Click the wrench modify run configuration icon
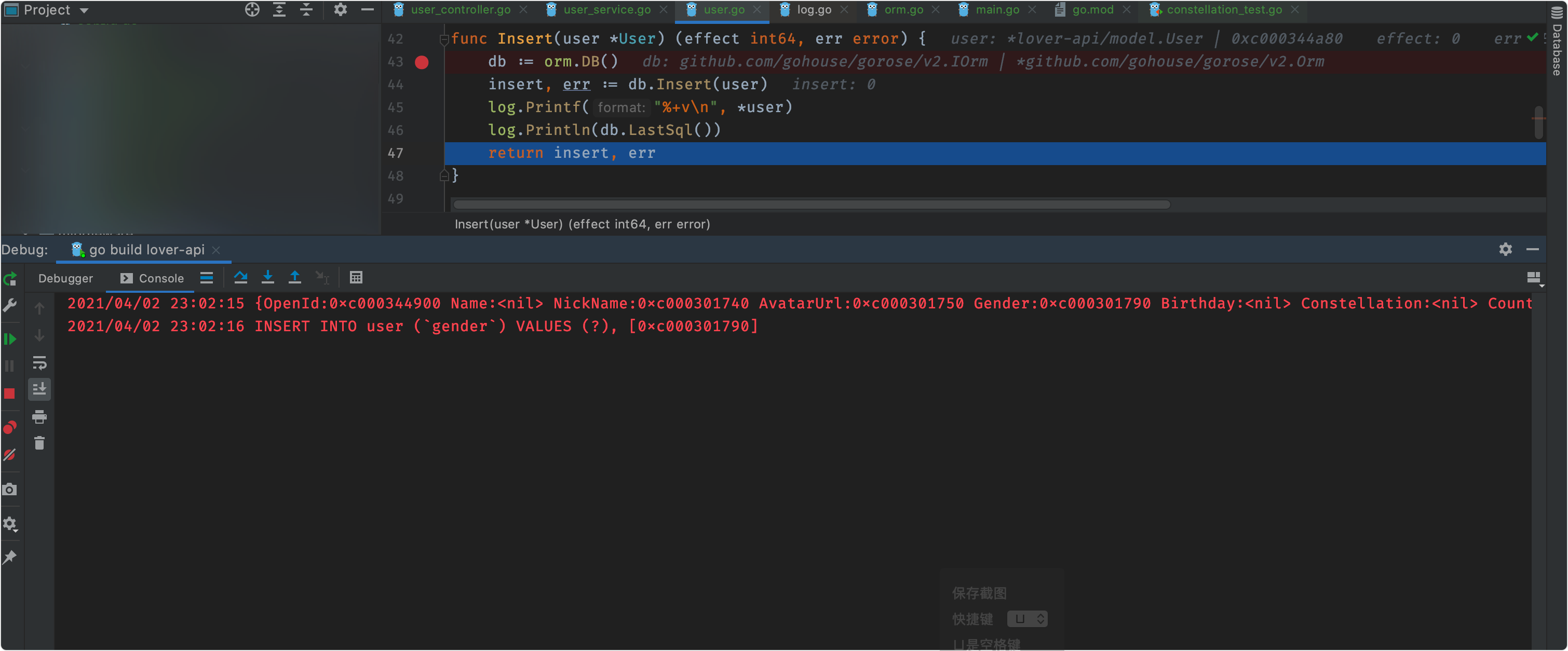1568x651 pixels. click(x=10, y=305)
